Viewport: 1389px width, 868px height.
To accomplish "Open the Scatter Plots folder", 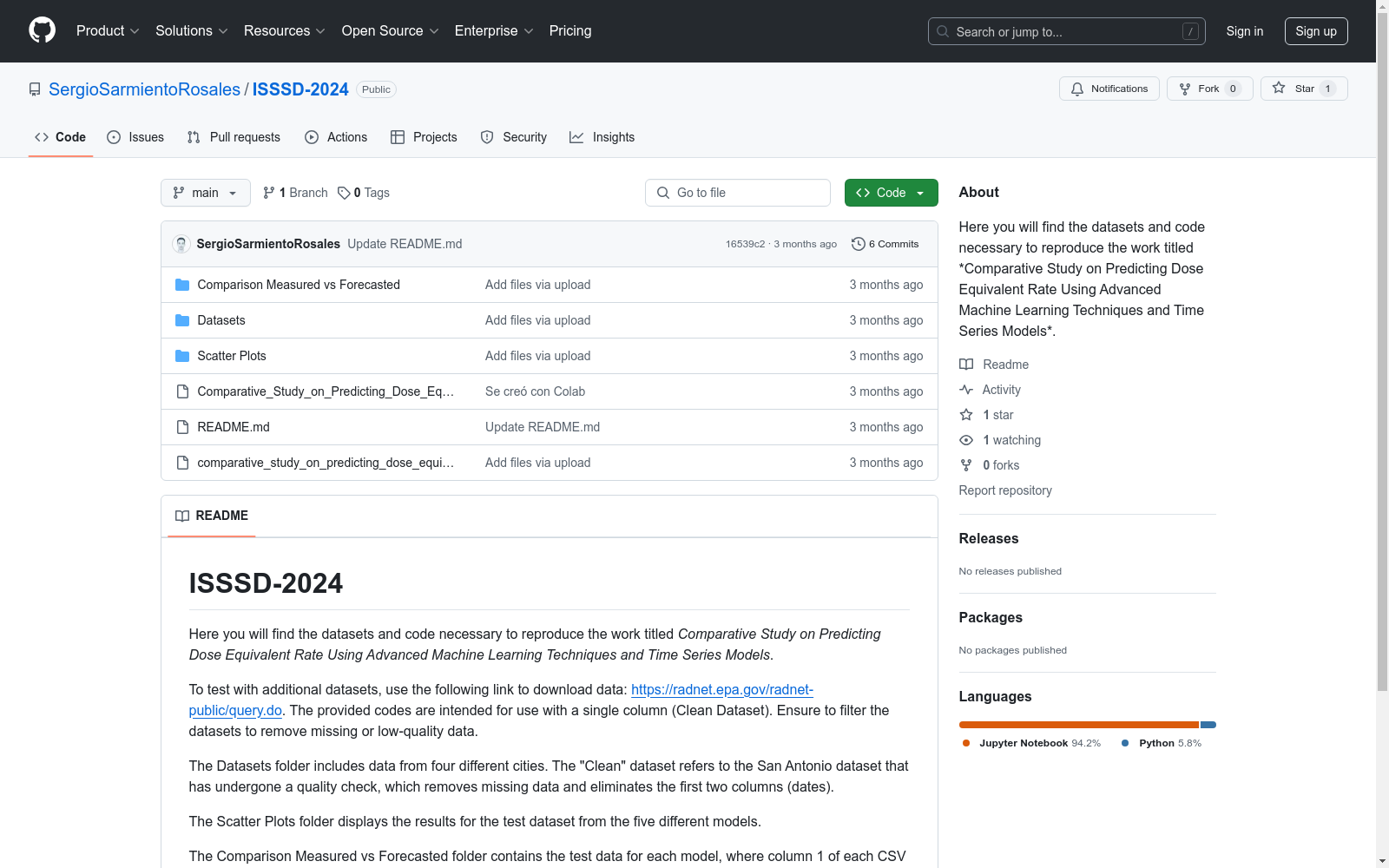I will pos(232,356).
